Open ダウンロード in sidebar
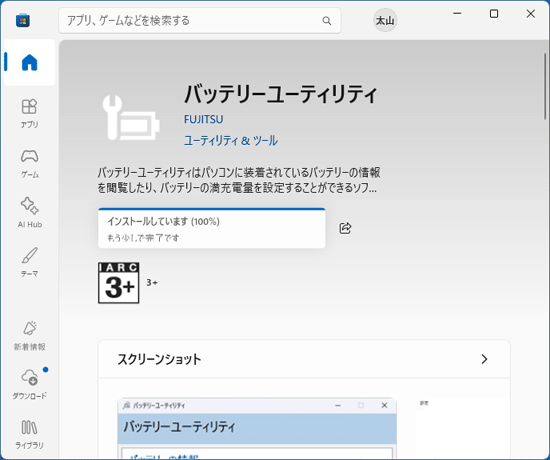The width and height of the screenshot is (550, 460). (29, 385)
